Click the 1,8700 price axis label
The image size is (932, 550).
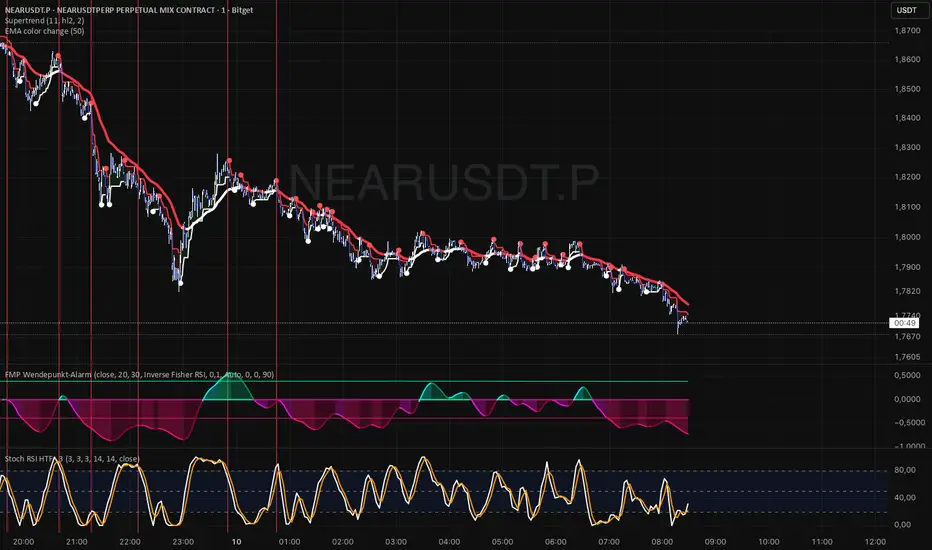(x=907, y=31)
